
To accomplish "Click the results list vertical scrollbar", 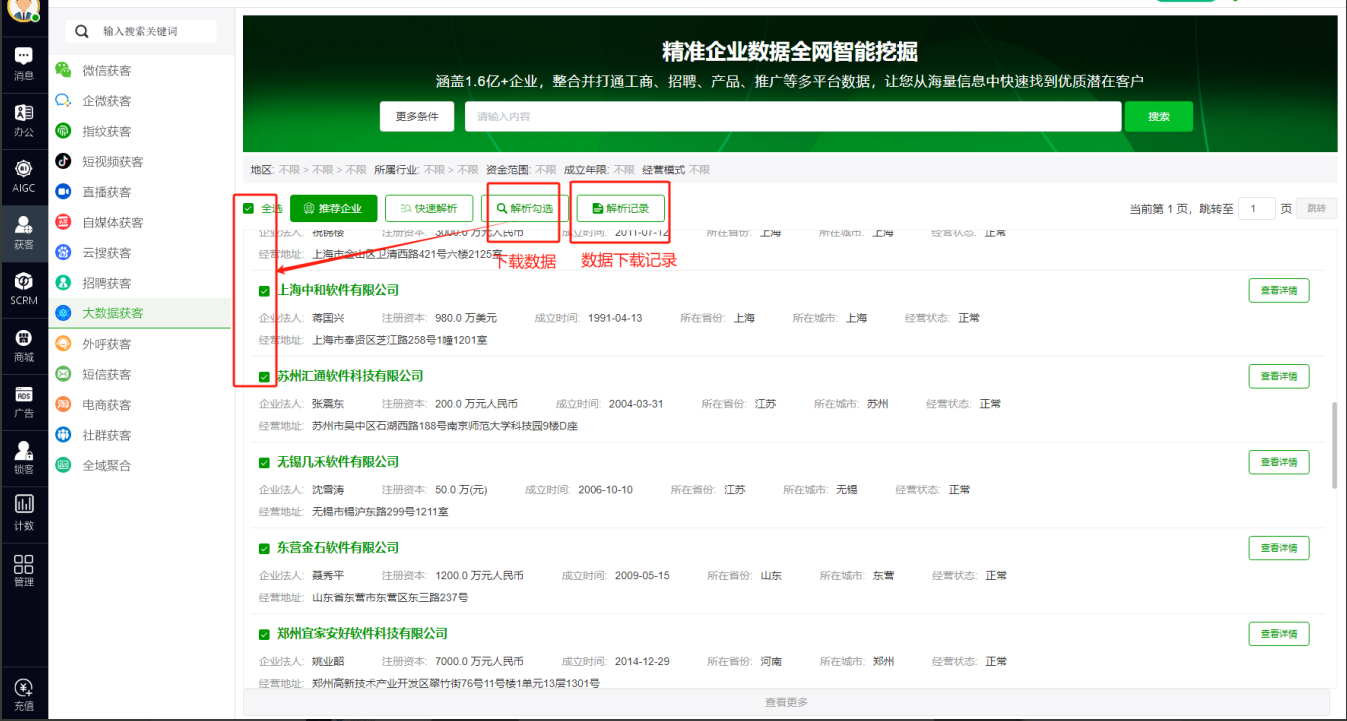I will pos(1334,445).
